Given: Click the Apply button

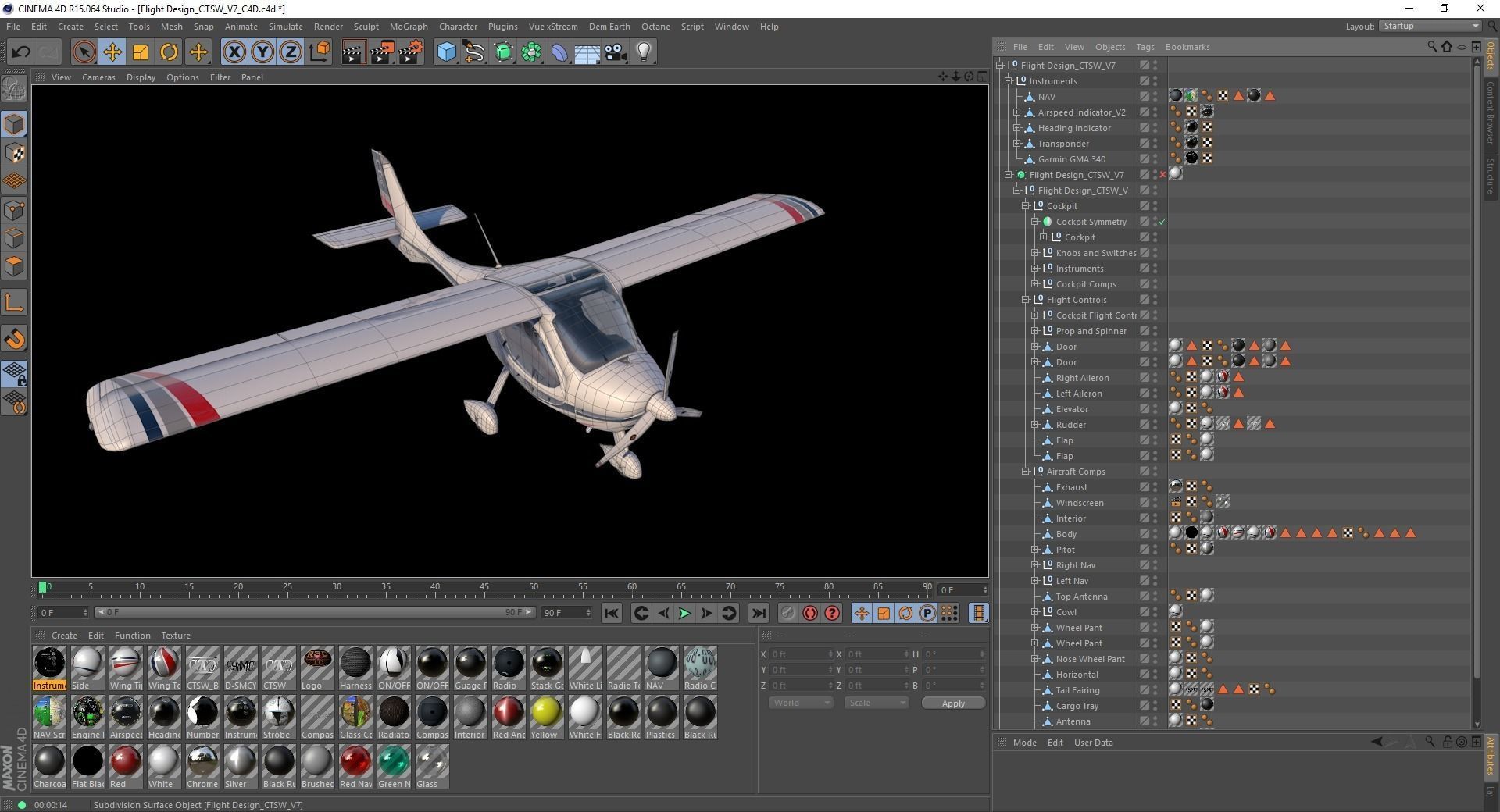Looking at the screenshot, I should coord(953,703).
